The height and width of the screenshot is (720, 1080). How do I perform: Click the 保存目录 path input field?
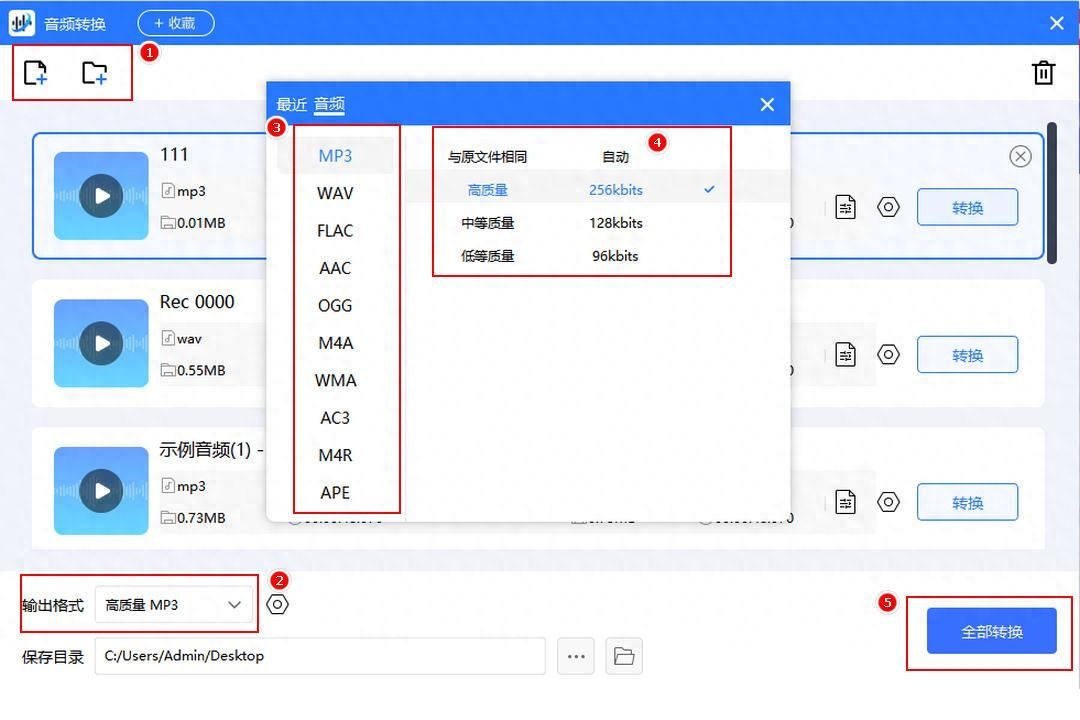(x=320, y=656)
